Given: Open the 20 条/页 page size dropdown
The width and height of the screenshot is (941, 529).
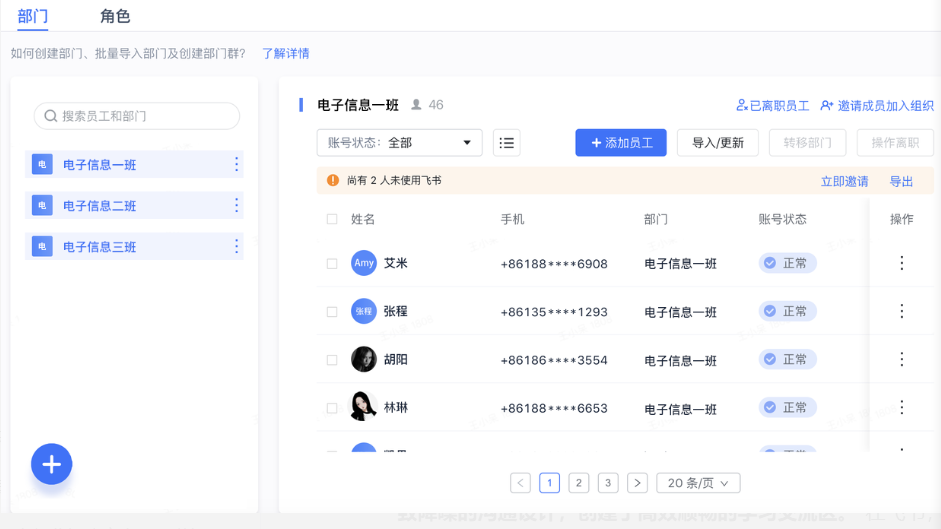Looking at the screenshot, I should click(x=699, y=483).
